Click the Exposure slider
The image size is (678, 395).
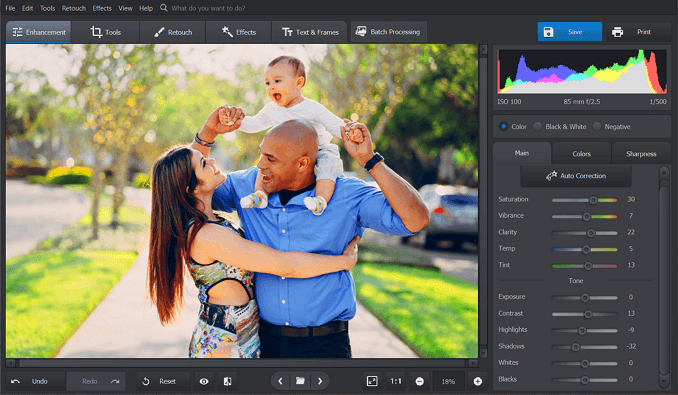(585, 297)
